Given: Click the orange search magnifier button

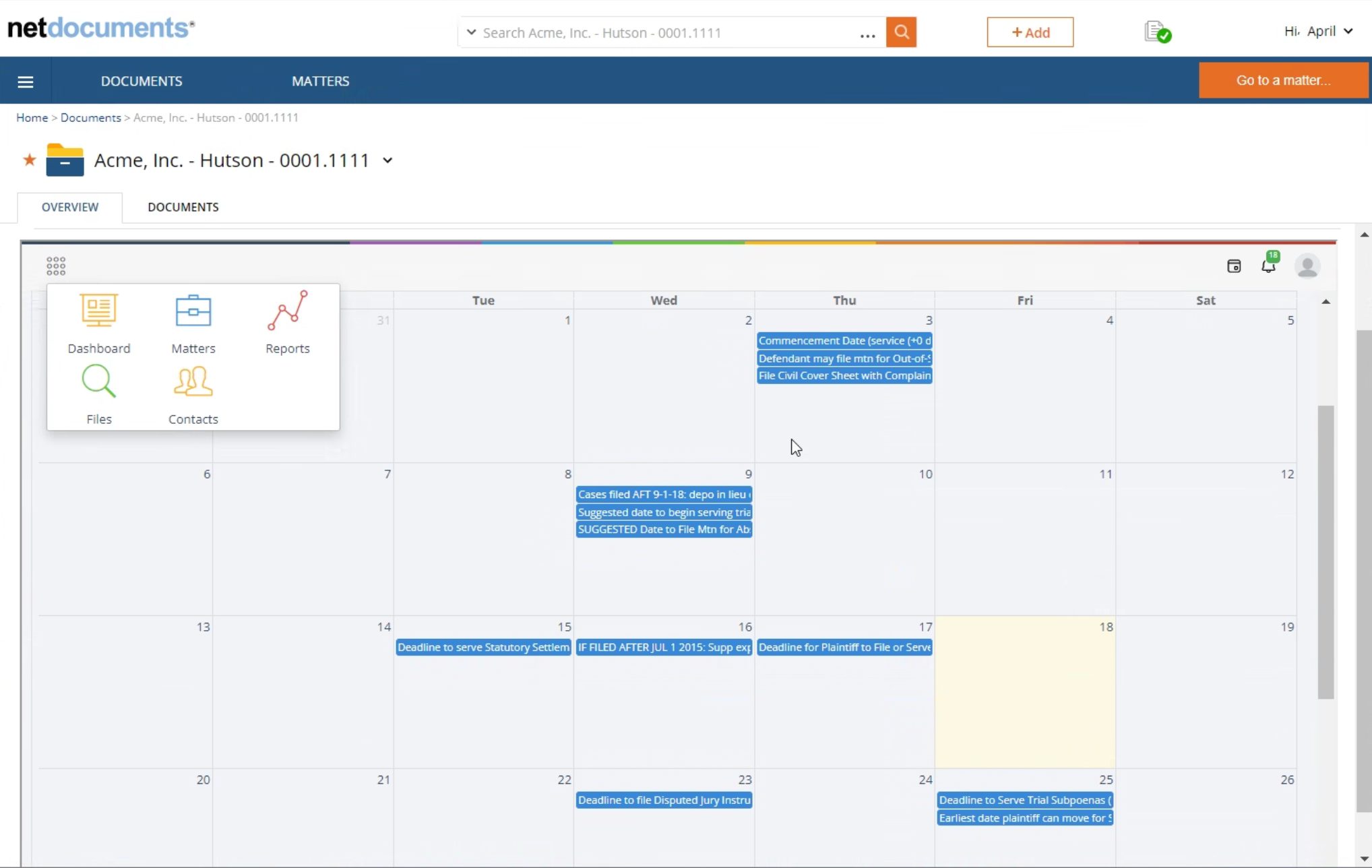Looking at the screenshot, I should (901, 32).
